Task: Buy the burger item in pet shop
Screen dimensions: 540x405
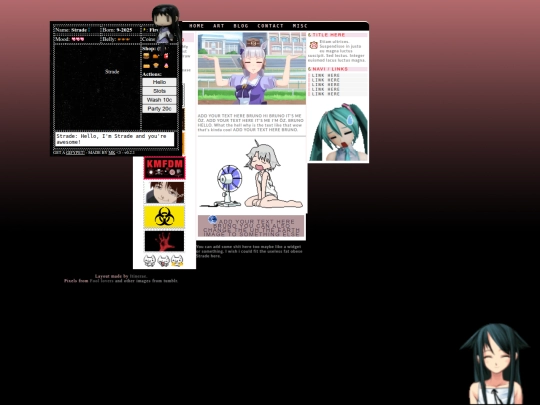Action: point(146,56)
